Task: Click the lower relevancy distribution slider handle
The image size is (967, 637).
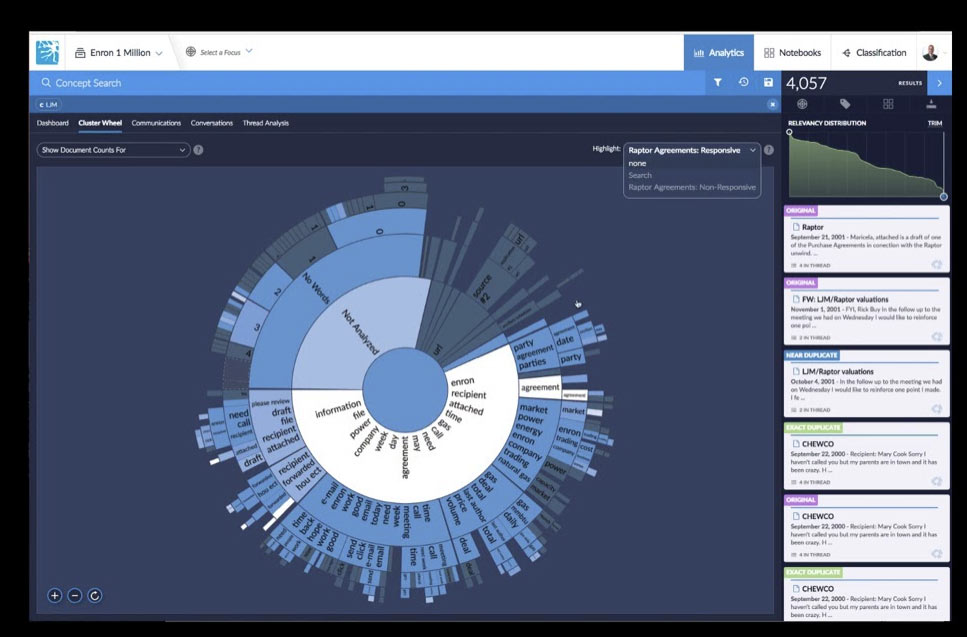Action: click(943, 196)
